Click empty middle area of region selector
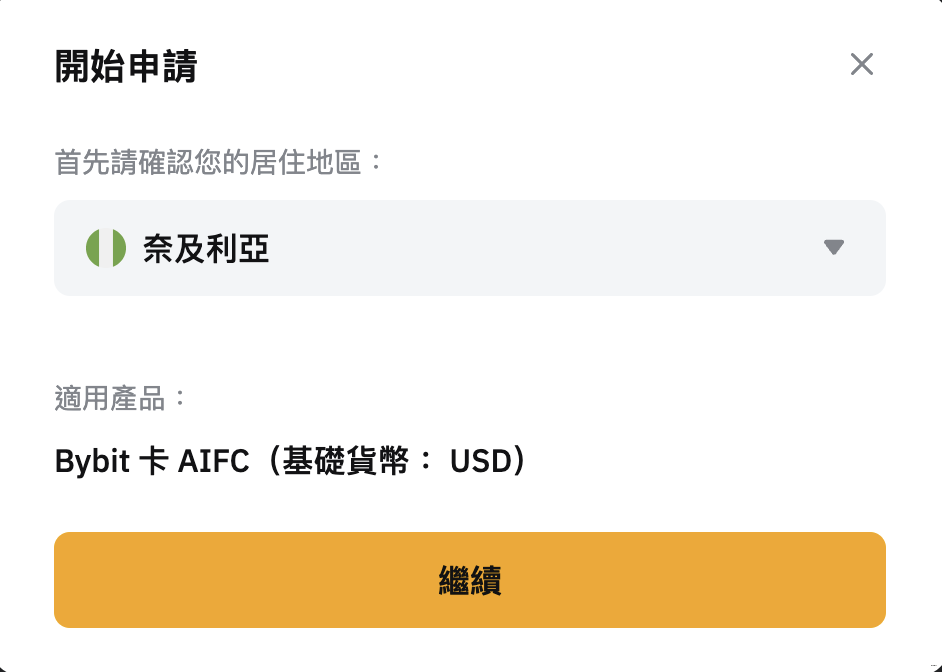 tap(540, 248)
